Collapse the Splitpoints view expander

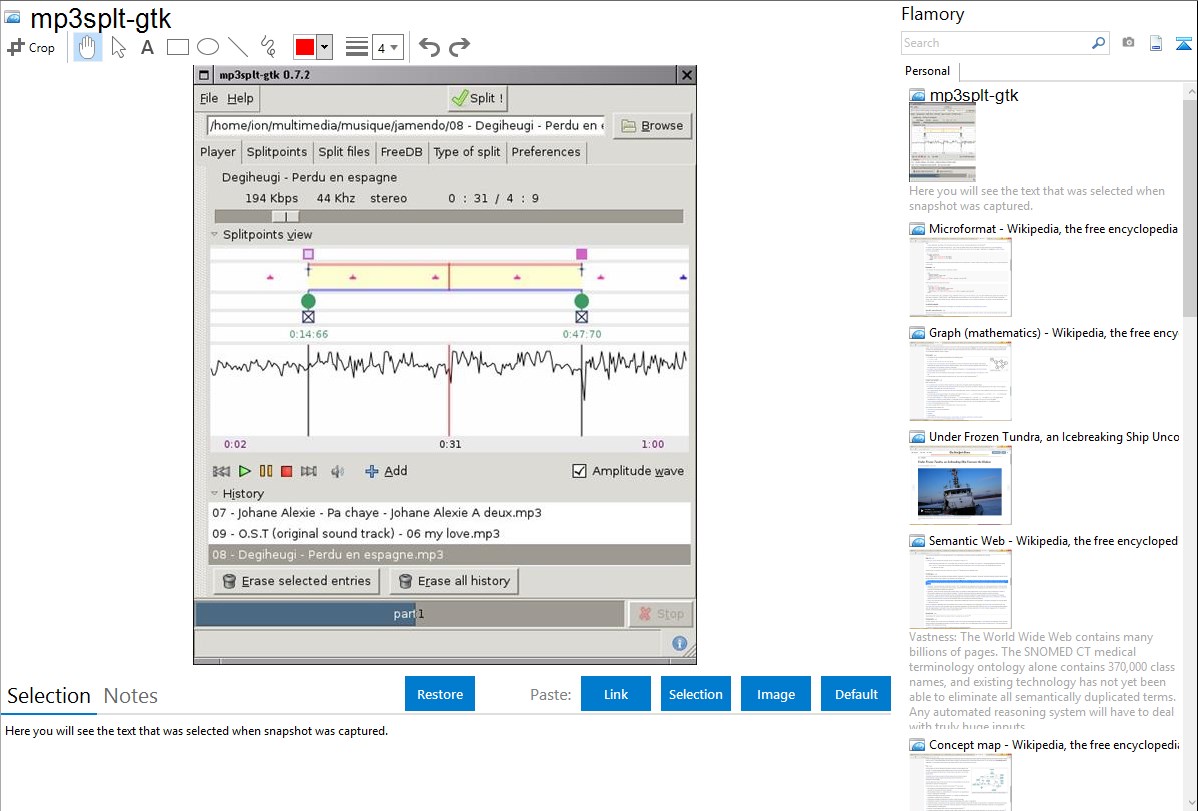coord(215,235)
